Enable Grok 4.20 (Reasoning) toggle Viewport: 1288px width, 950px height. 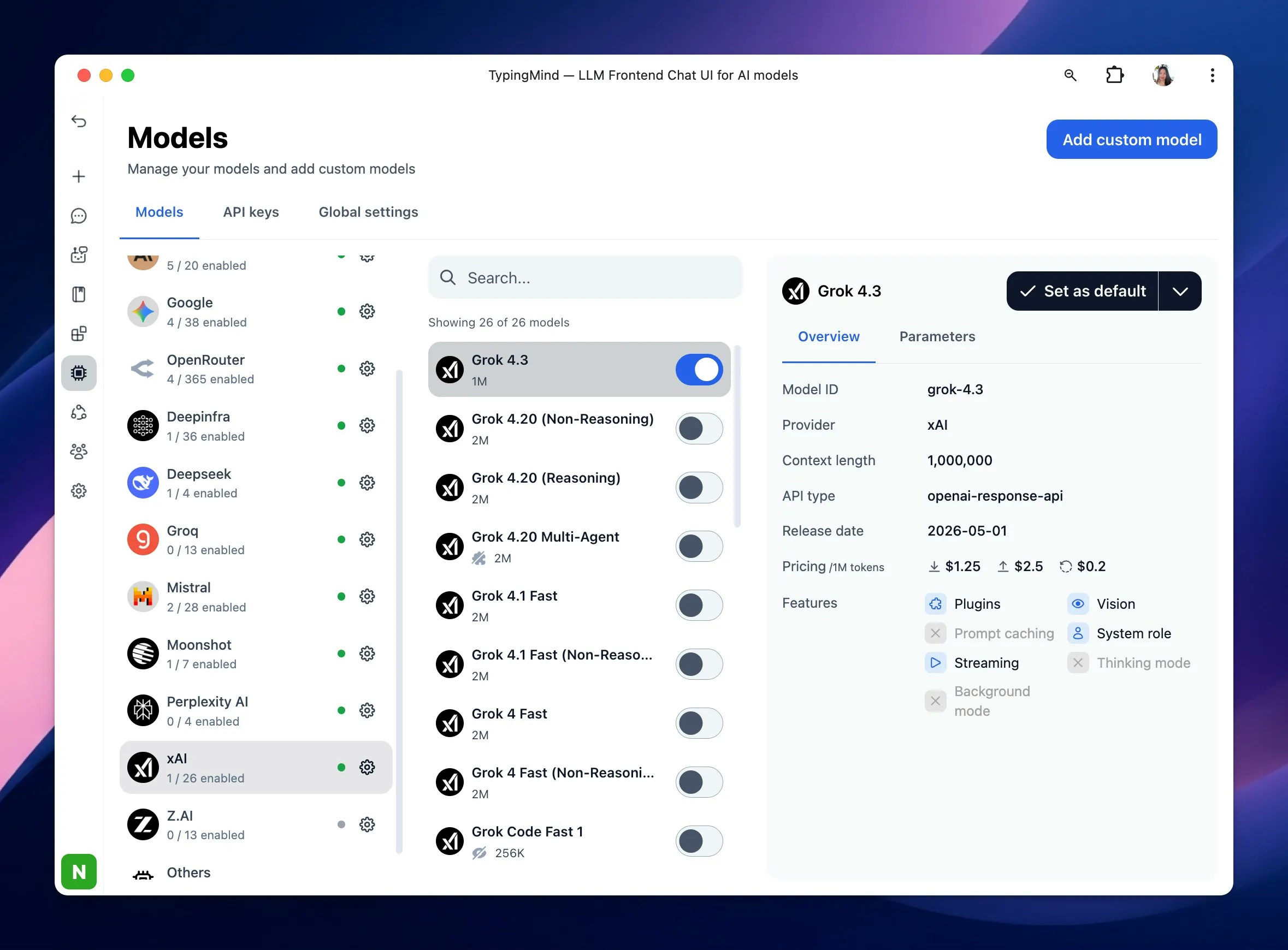tap(699, 488)
